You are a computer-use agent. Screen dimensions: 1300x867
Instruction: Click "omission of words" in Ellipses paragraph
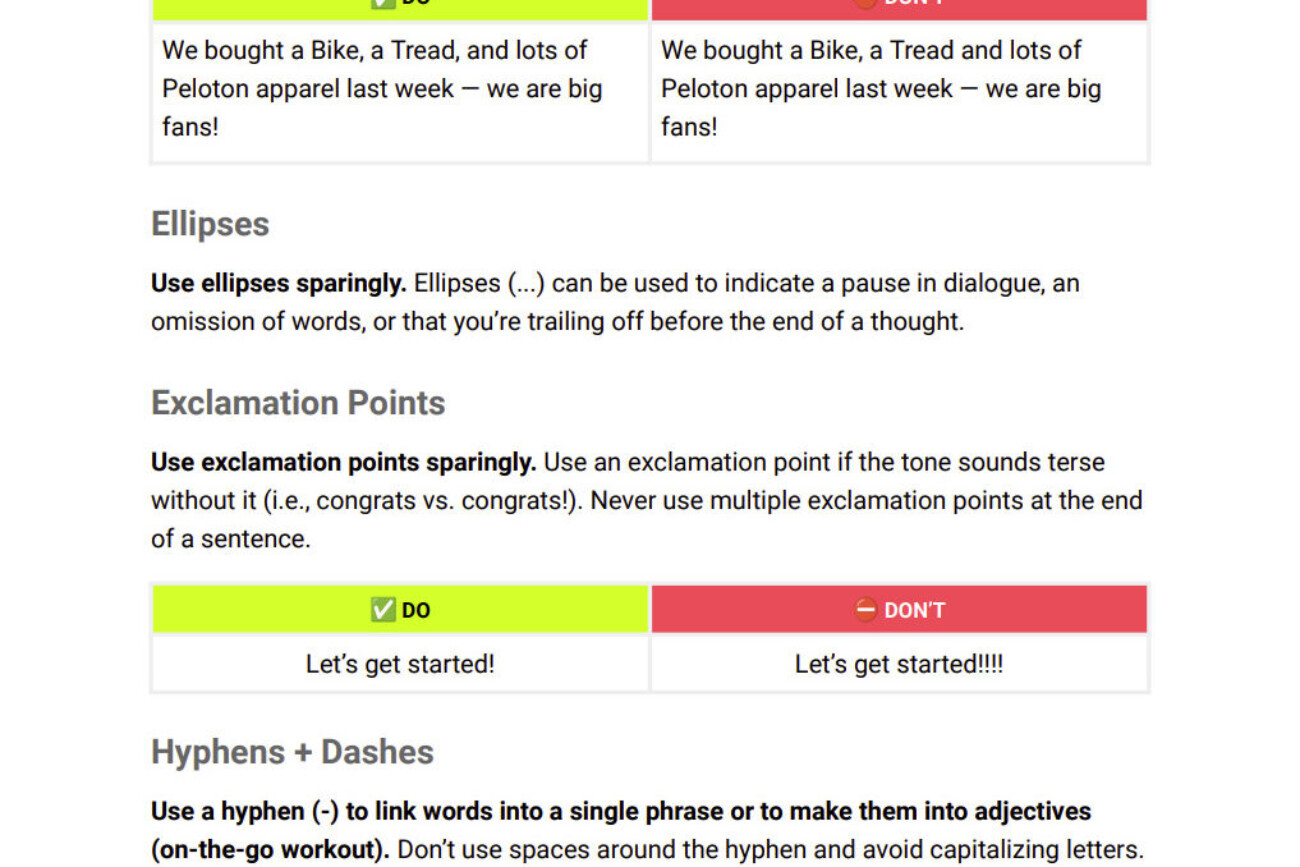coord(256,321)
